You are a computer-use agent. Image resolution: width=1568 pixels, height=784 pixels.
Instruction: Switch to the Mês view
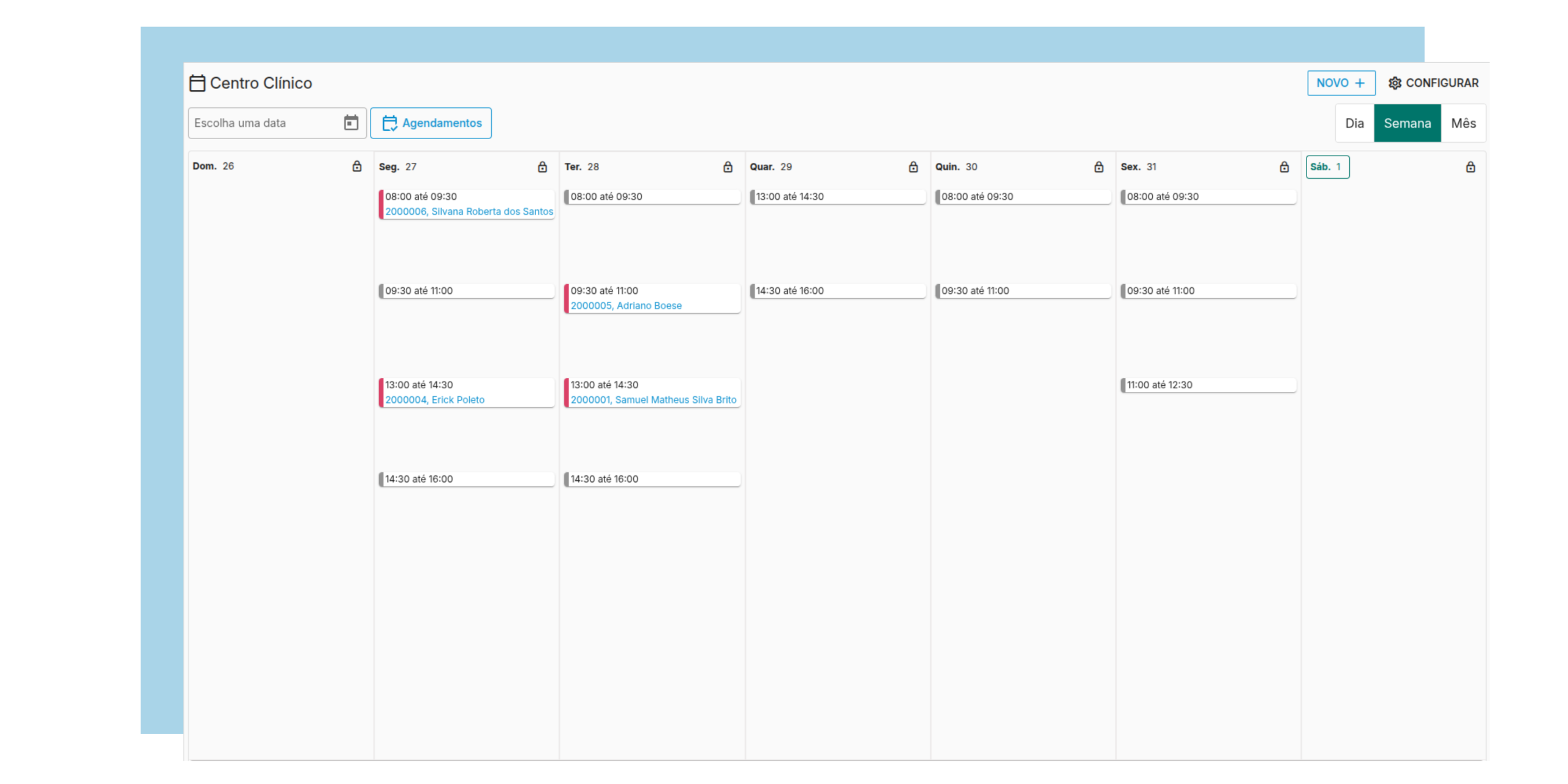(x=1463, y=123)
